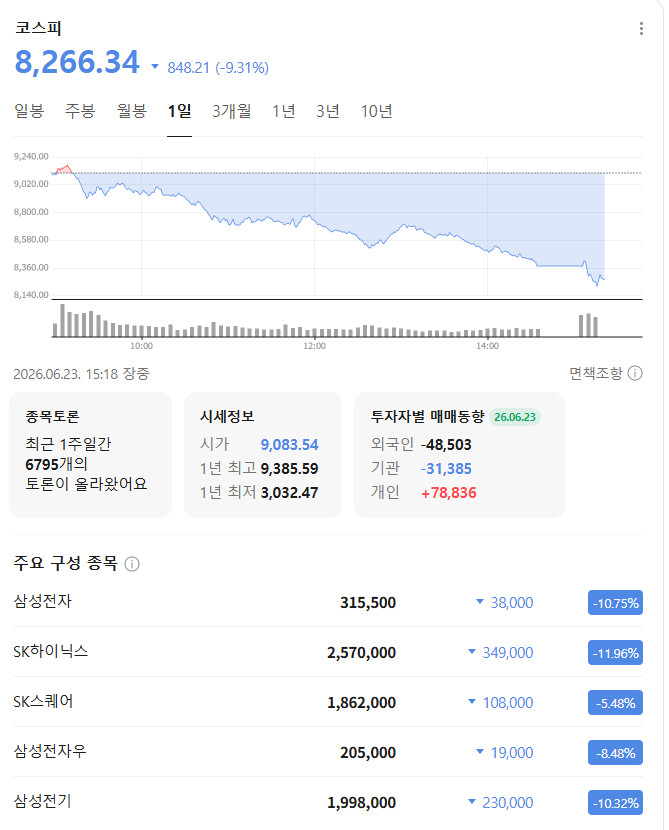Select the 10년 chart range
669x830 pixels.
pos(376,111)
